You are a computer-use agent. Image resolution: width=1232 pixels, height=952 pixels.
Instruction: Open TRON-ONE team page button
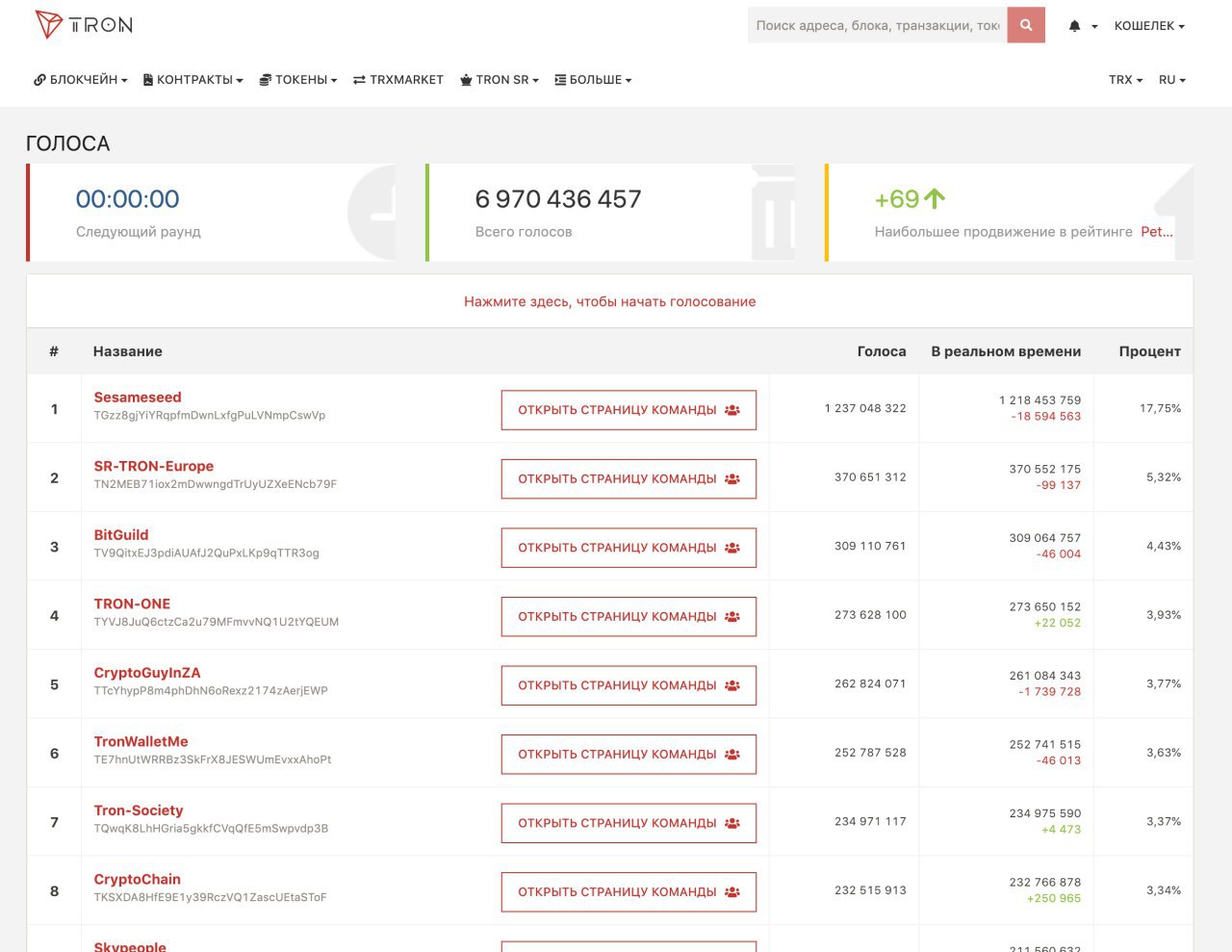[629, 616]
